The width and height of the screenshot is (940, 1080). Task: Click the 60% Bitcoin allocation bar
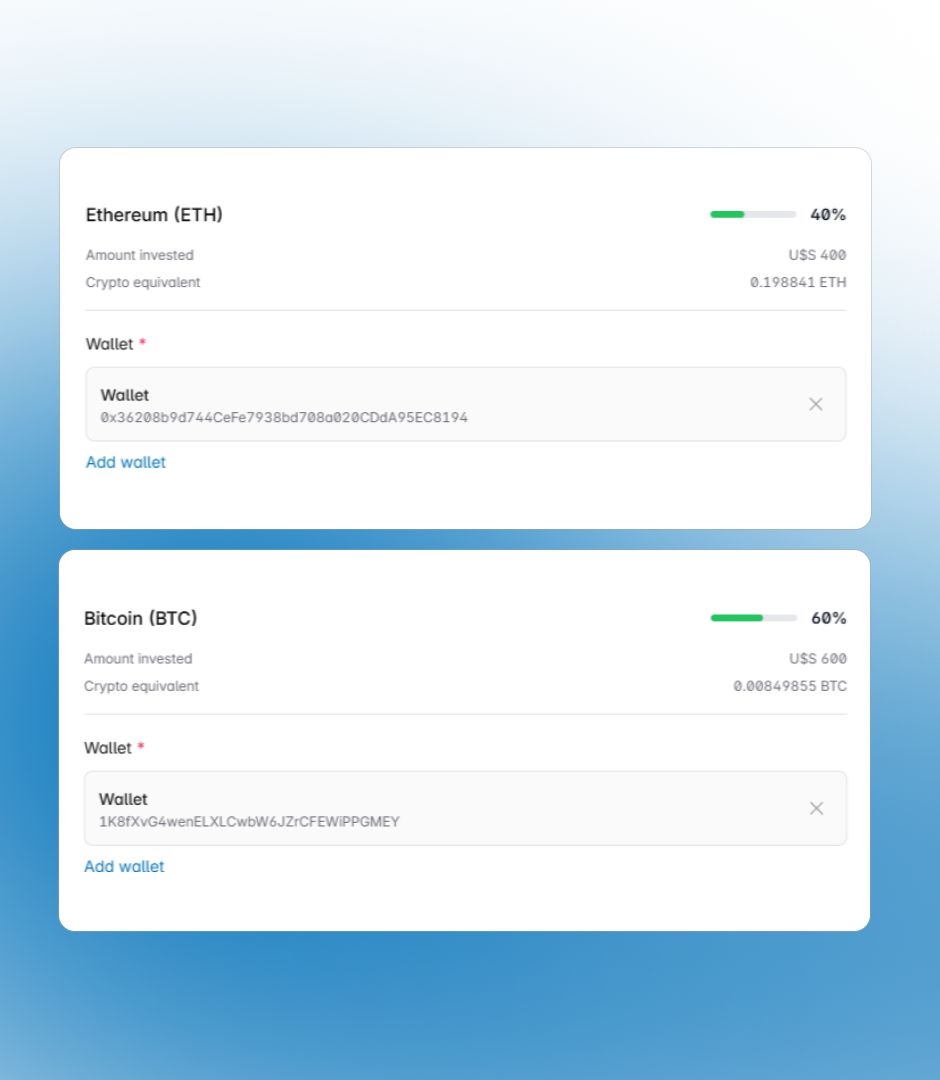(752, 618)
